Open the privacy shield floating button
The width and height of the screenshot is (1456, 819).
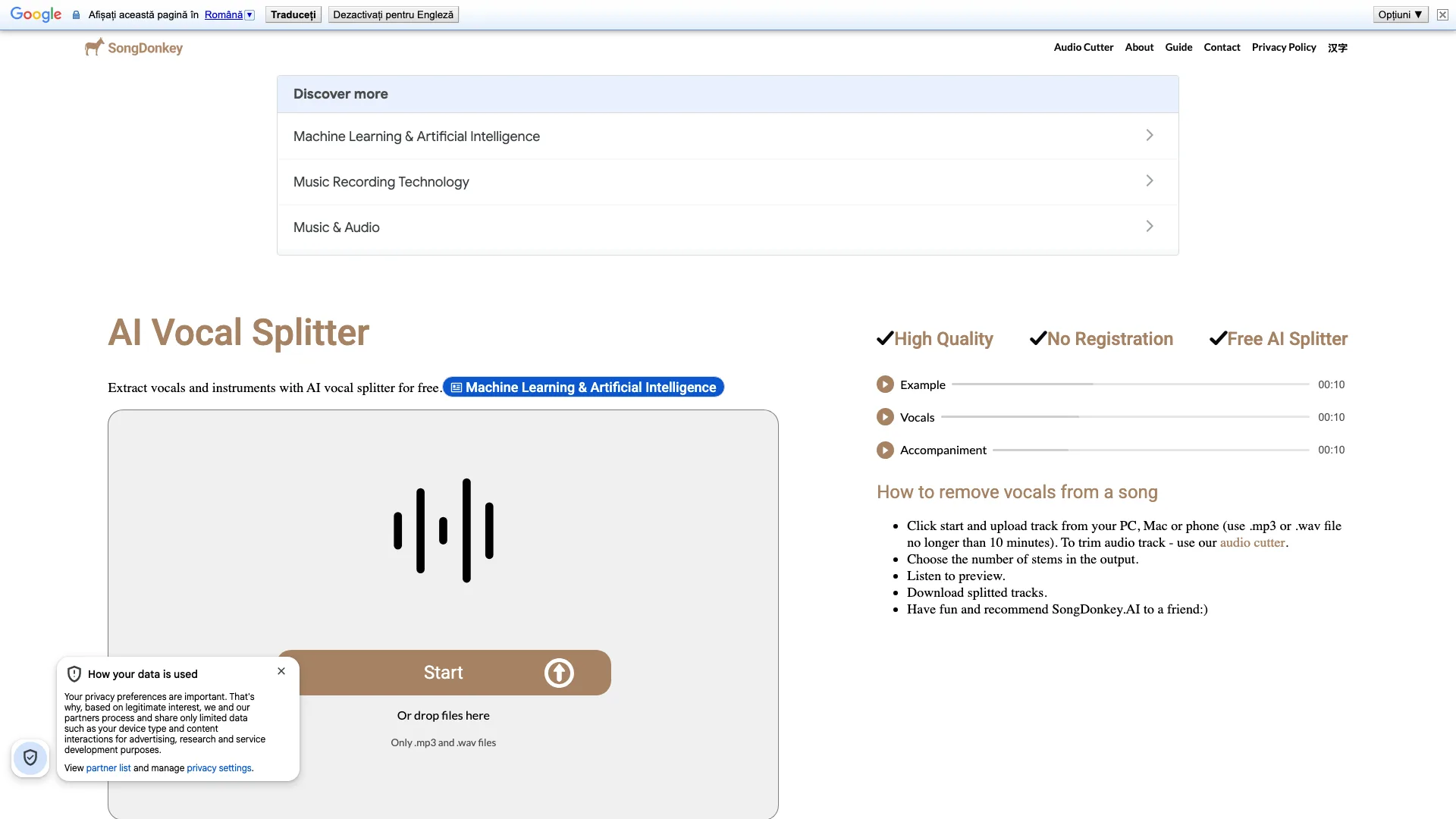tap(30, 758)
